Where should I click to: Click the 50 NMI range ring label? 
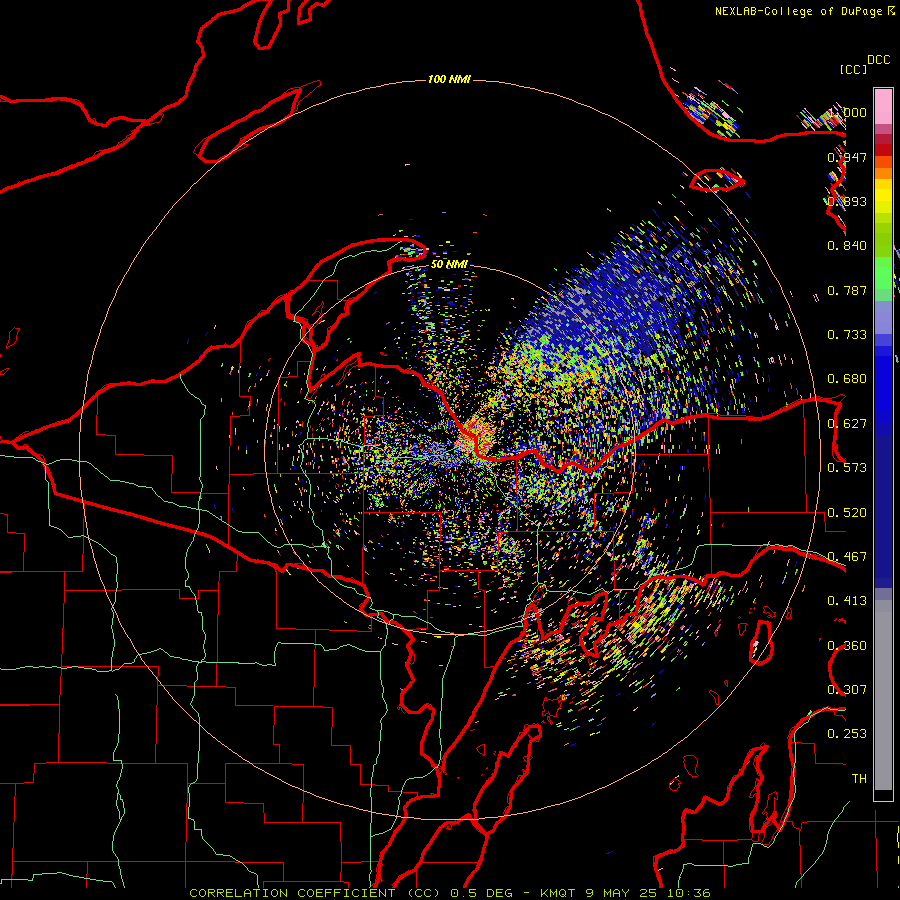click(449, 264)
